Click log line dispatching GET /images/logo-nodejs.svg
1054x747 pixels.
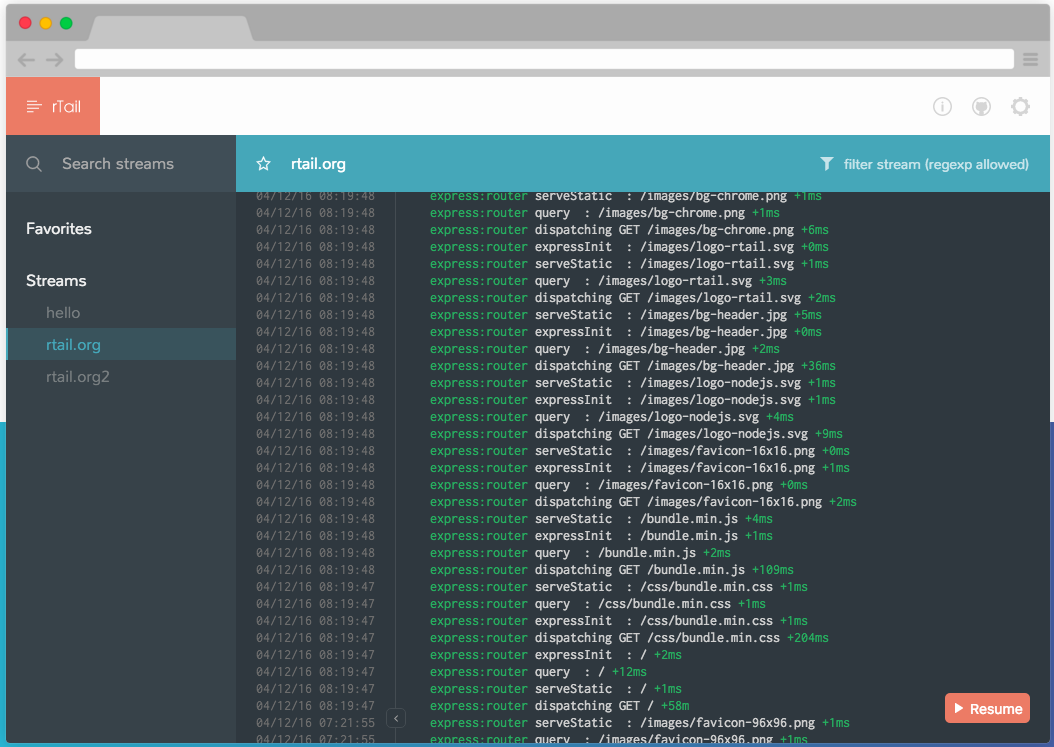coord(636,434)
